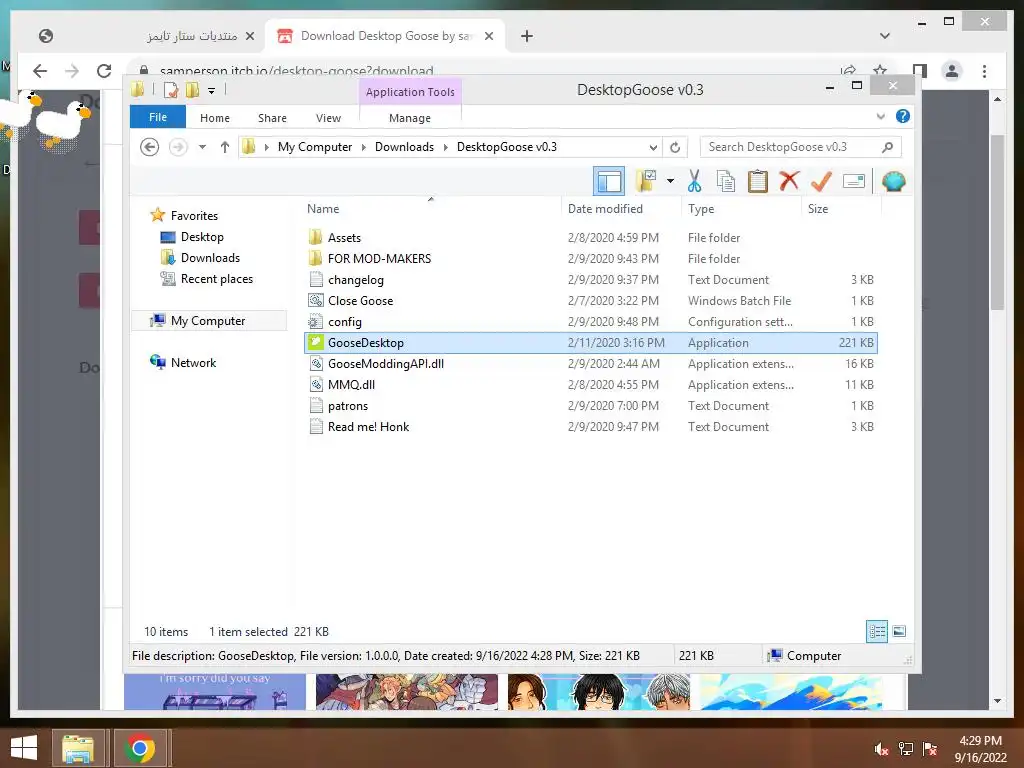Open Recent places in the sidebar
1024x768 pixels.
click(x=216, y=279)
